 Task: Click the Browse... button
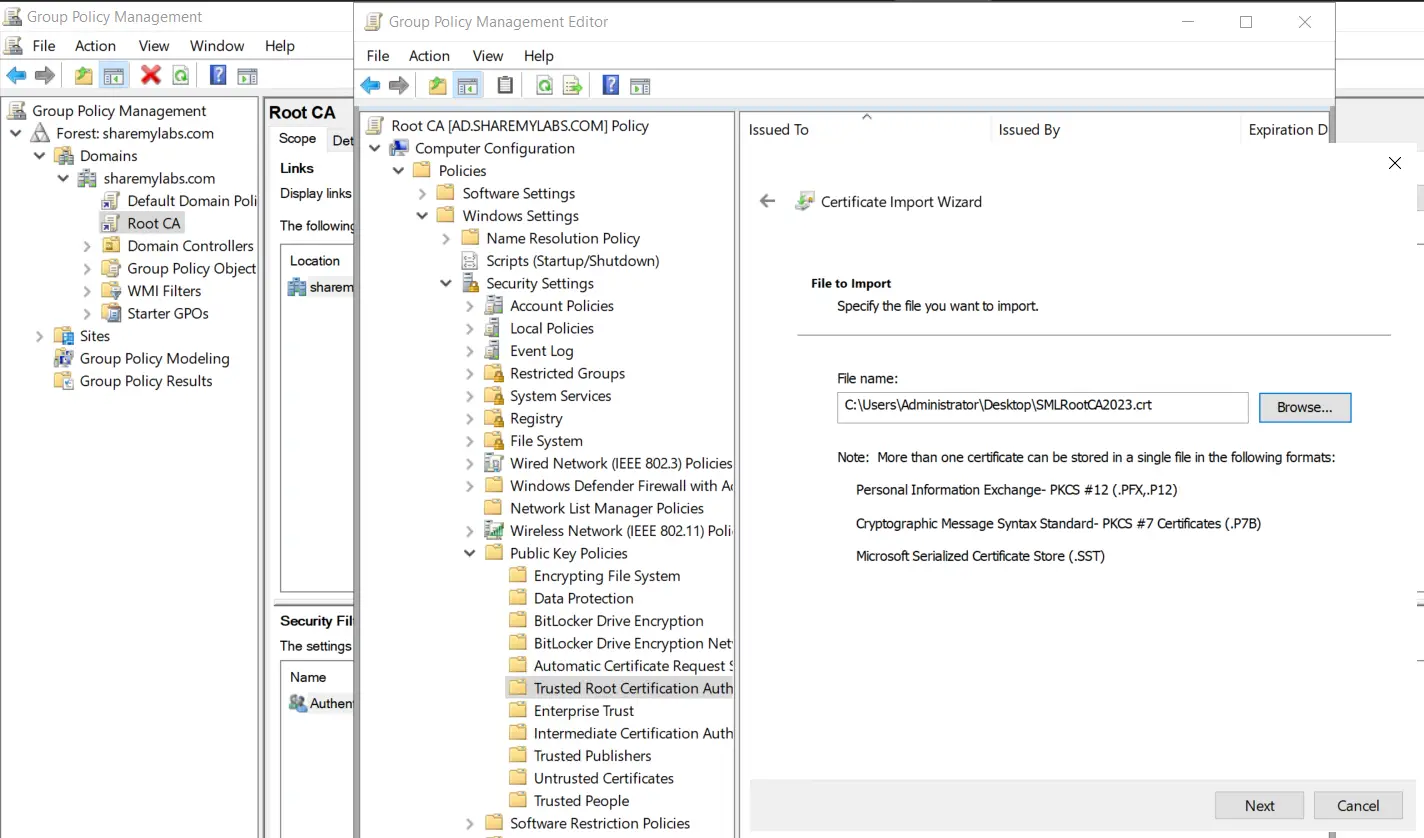pyautogui.click(x=1304, y=407)
